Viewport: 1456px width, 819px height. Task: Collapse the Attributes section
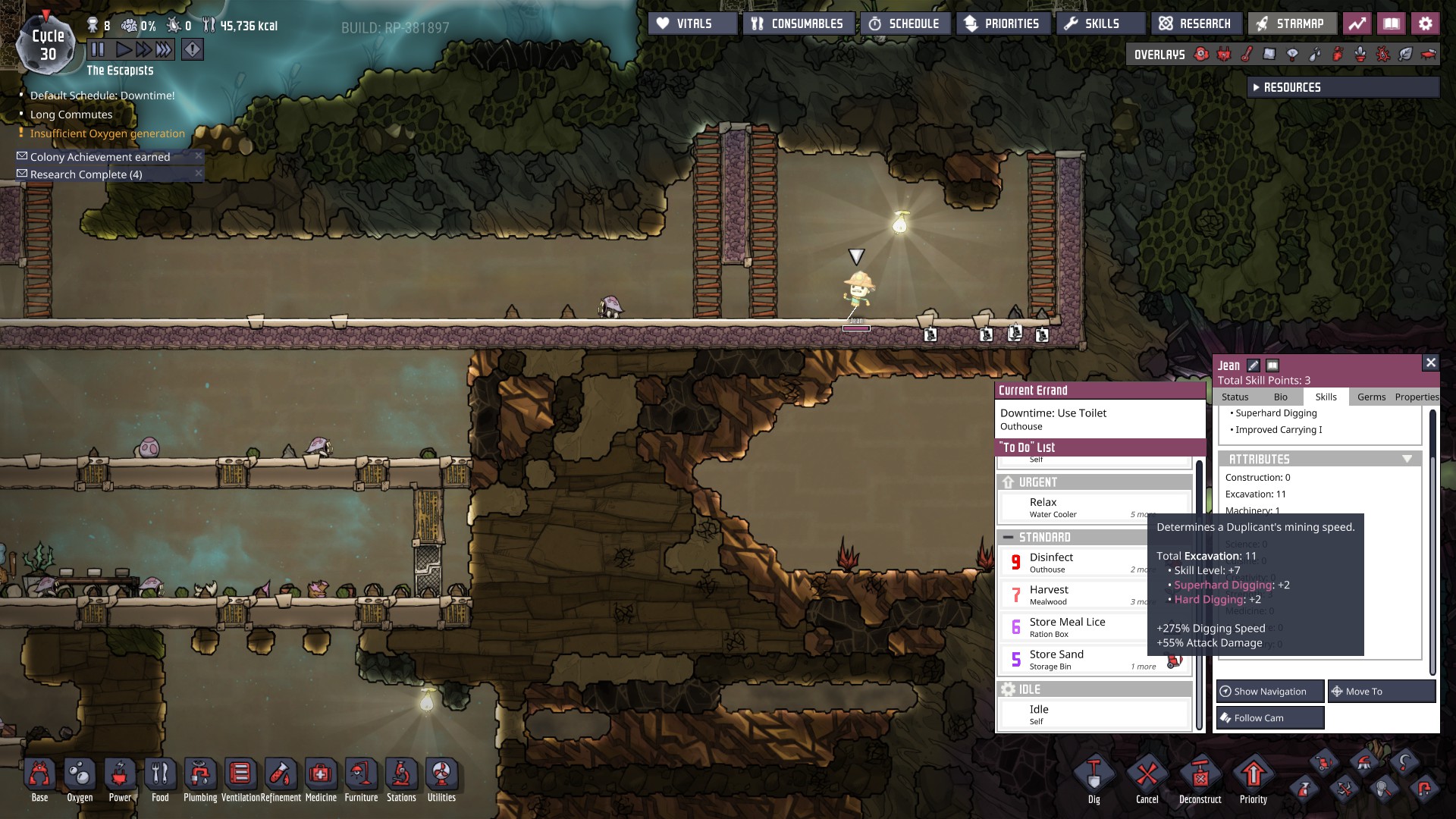tap(1407, 459)
